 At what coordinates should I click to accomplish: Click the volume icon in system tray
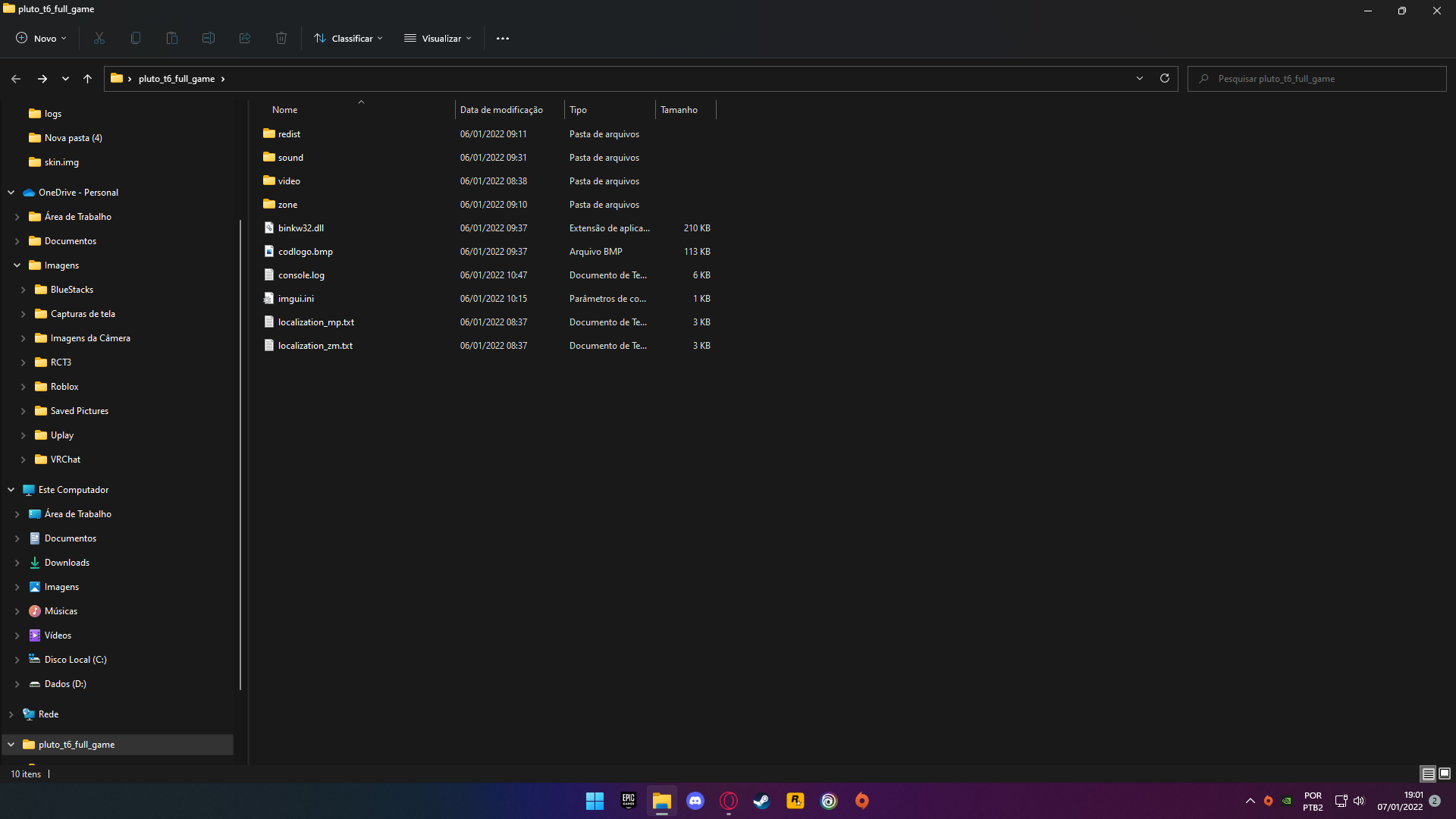[x=1359, y=801]
